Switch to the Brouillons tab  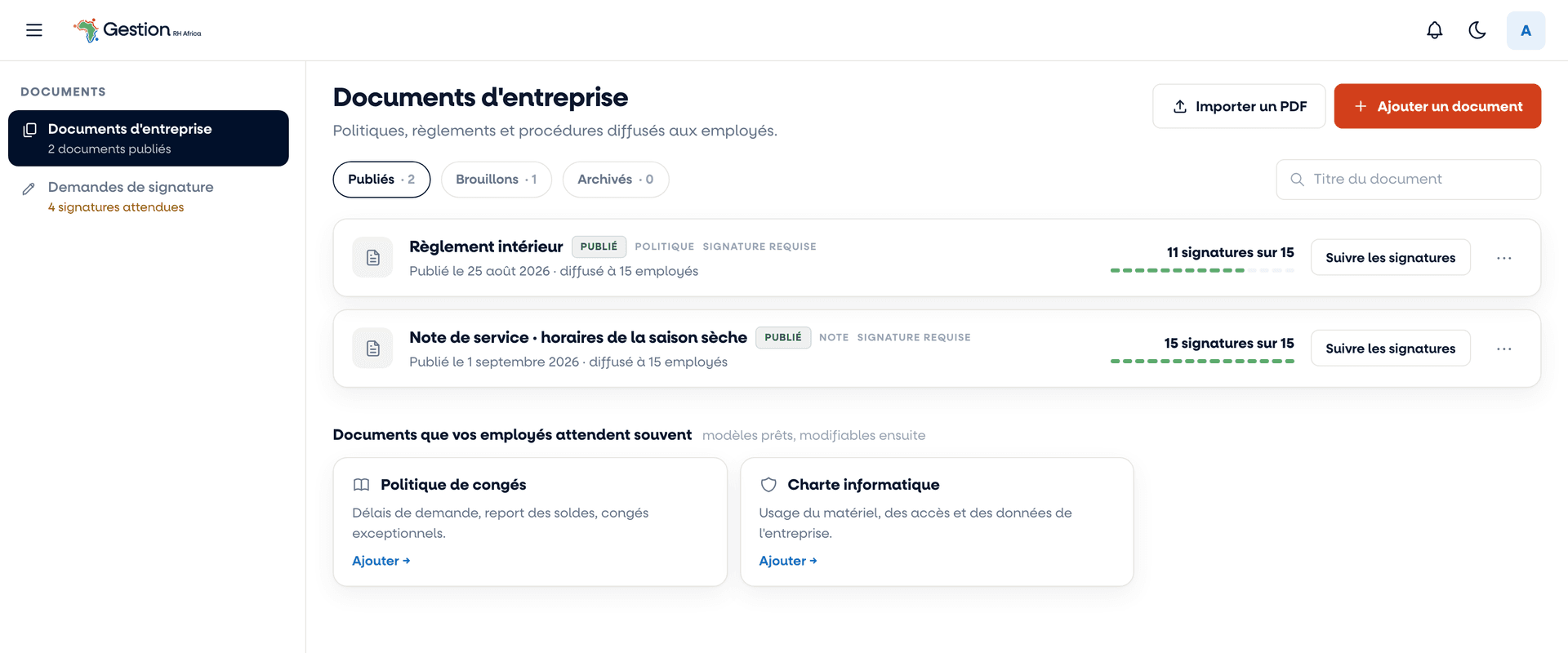pos(497,180)
